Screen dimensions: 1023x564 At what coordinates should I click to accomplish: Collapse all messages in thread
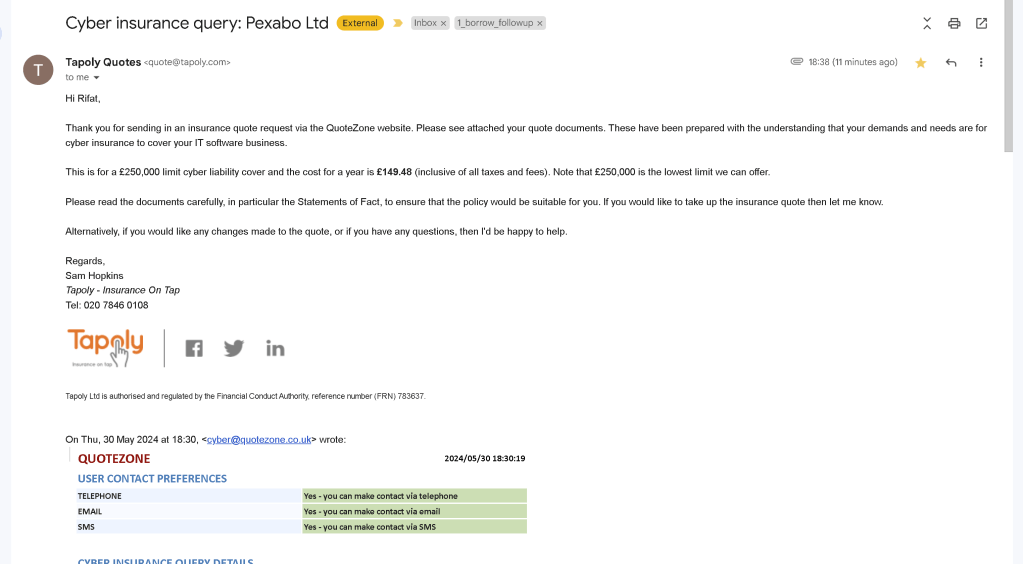pos(927,24)
